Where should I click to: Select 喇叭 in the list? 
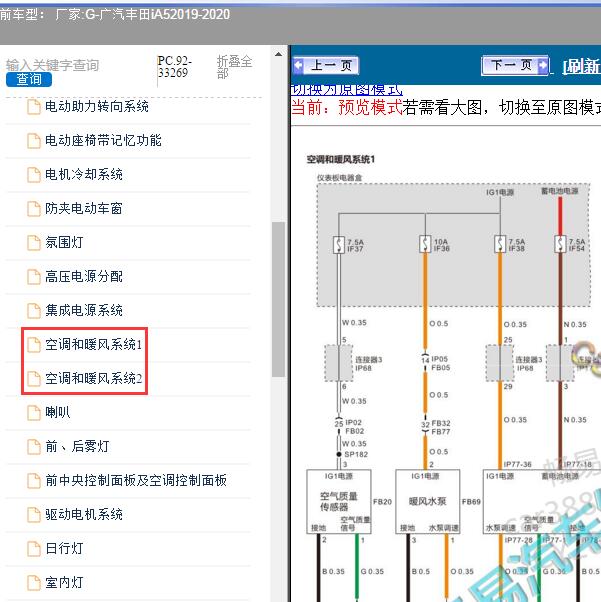58,412
